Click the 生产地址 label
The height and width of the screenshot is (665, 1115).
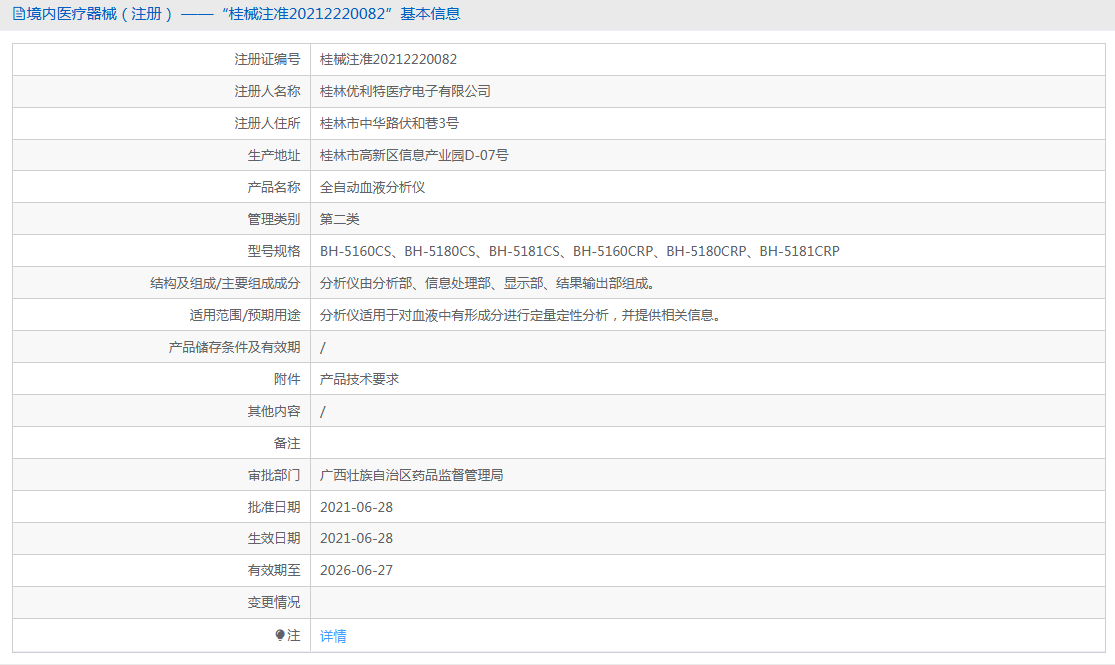pos(274,155)
